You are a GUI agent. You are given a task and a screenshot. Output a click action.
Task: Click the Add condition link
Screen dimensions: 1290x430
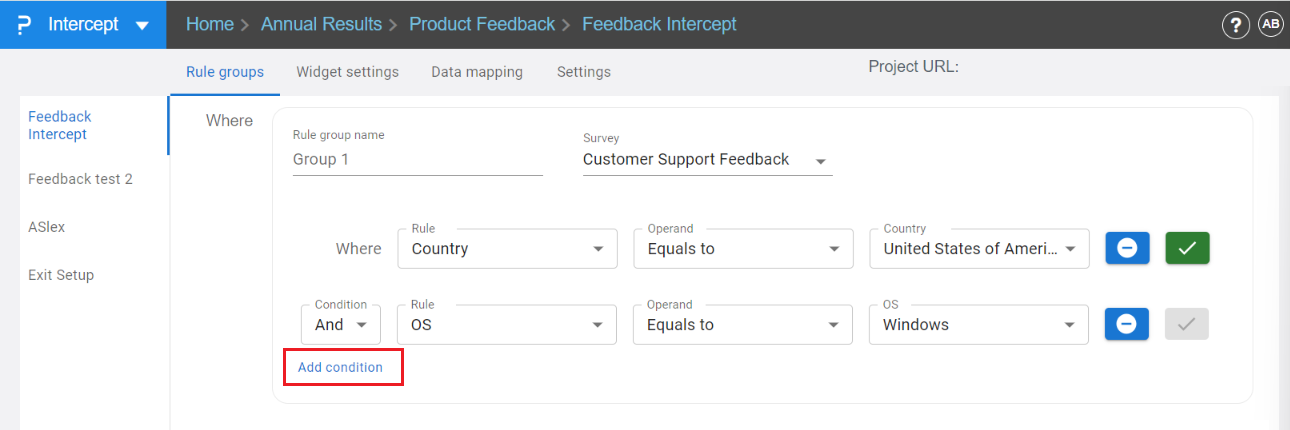click(340, 367)
